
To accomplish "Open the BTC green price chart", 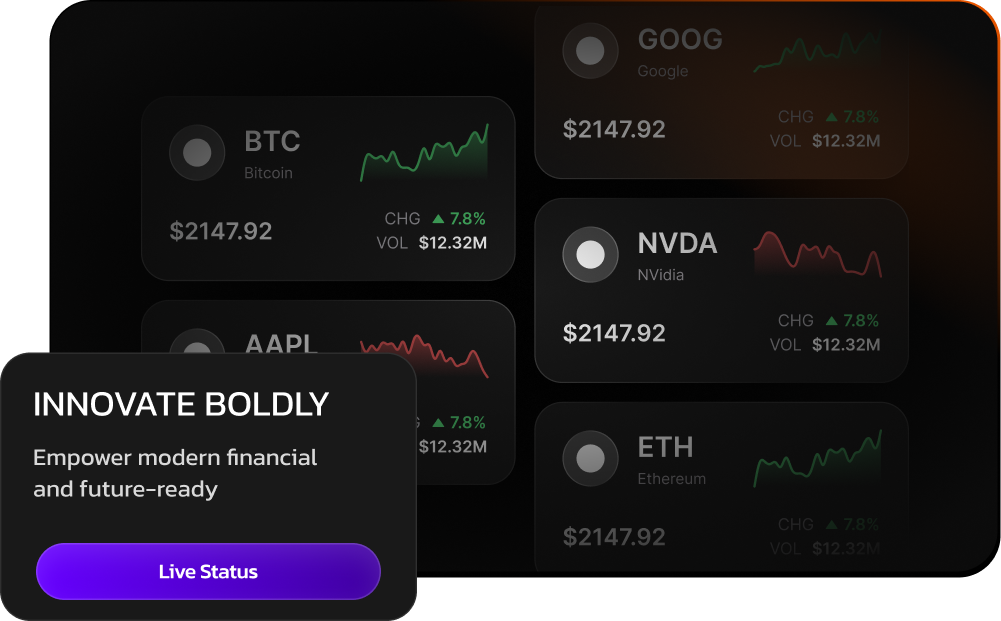I will coord(424,155).
